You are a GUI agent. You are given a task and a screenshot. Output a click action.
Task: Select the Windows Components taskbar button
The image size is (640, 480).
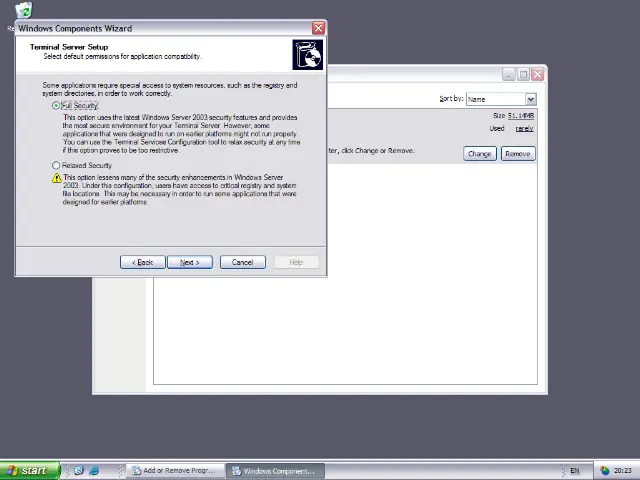pyautogui.click(x=276, y=471)
